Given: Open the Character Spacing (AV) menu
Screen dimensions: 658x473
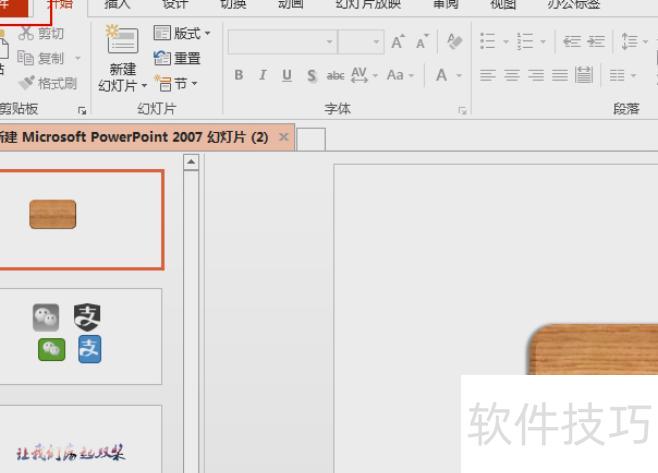Looking at the screenshot, I should 364,75.
